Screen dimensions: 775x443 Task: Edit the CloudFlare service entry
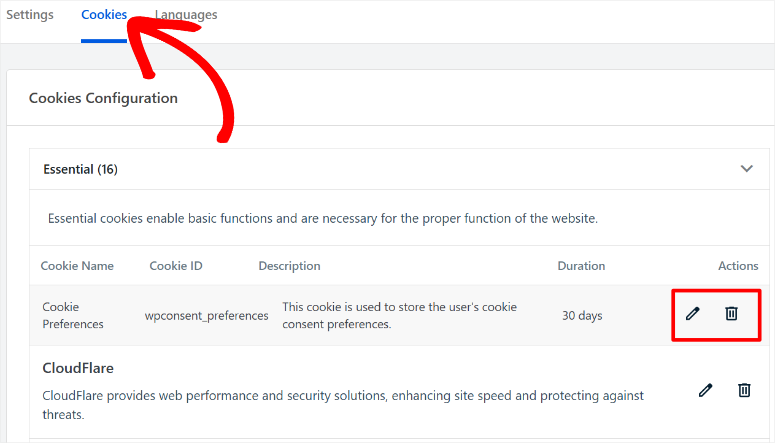point(705,390)
